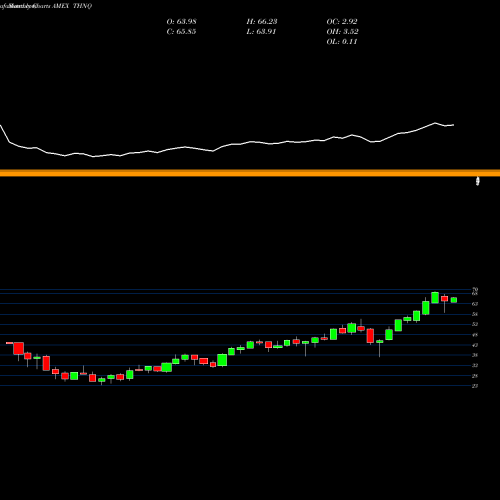Image resolution: width=500 pixels, height=500 pixels.
Task: Click the 'OL: 0.11' value
Action: tap(342, 42)
